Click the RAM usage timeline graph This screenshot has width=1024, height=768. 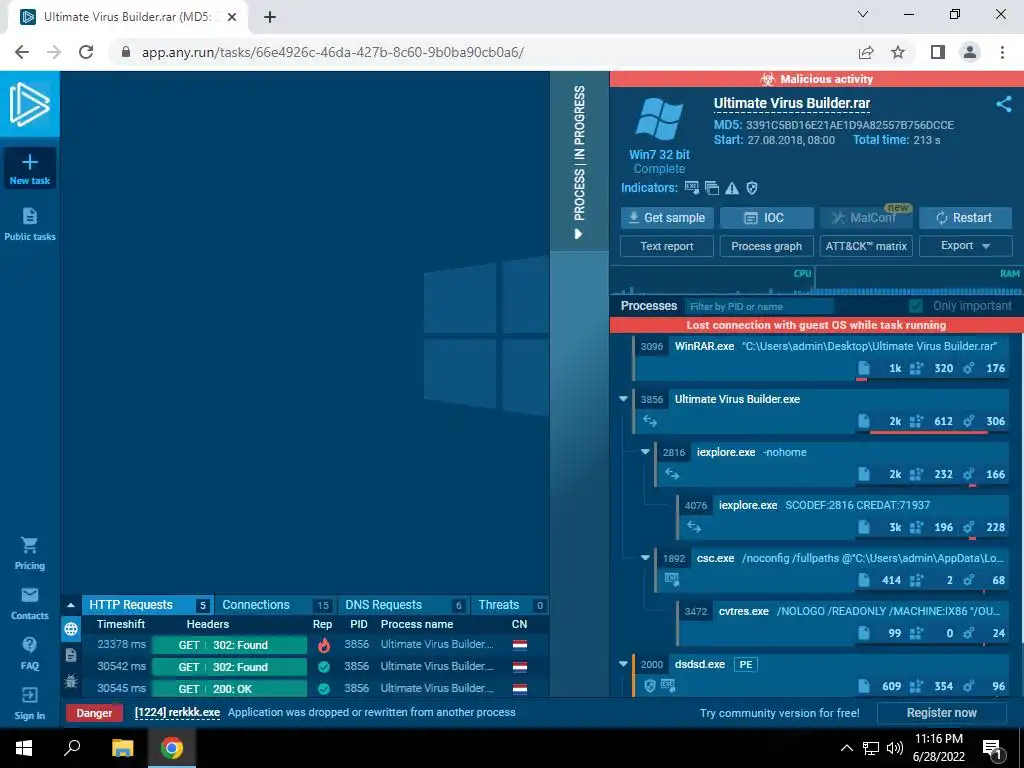click(x=918, y=282)
